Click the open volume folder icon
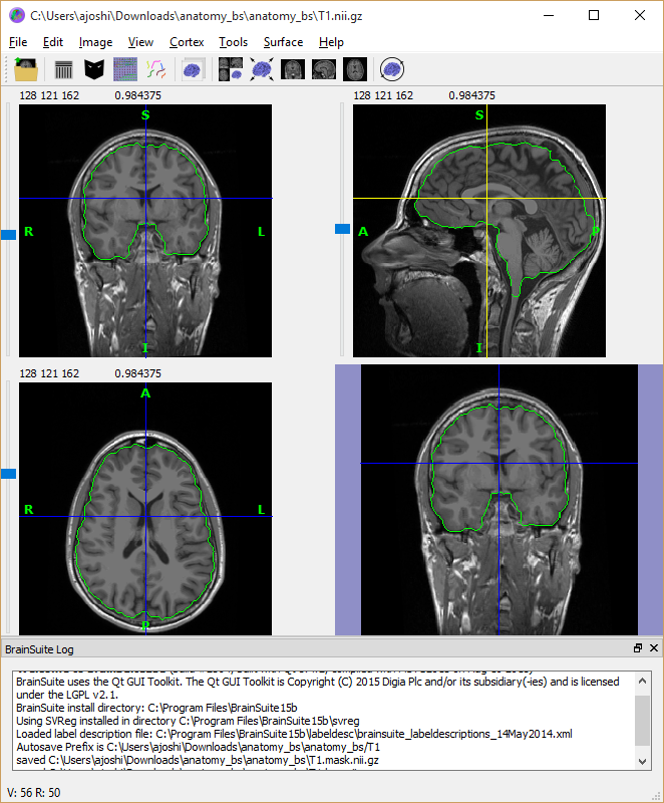The image size is (664, 803). (x=26, y=70)
